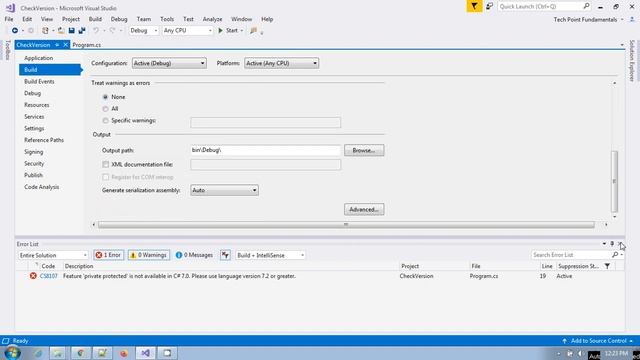The width and height of the screenshot is (640, 360).
Task: Open the Project menu
Action: [x=71, y=19]
